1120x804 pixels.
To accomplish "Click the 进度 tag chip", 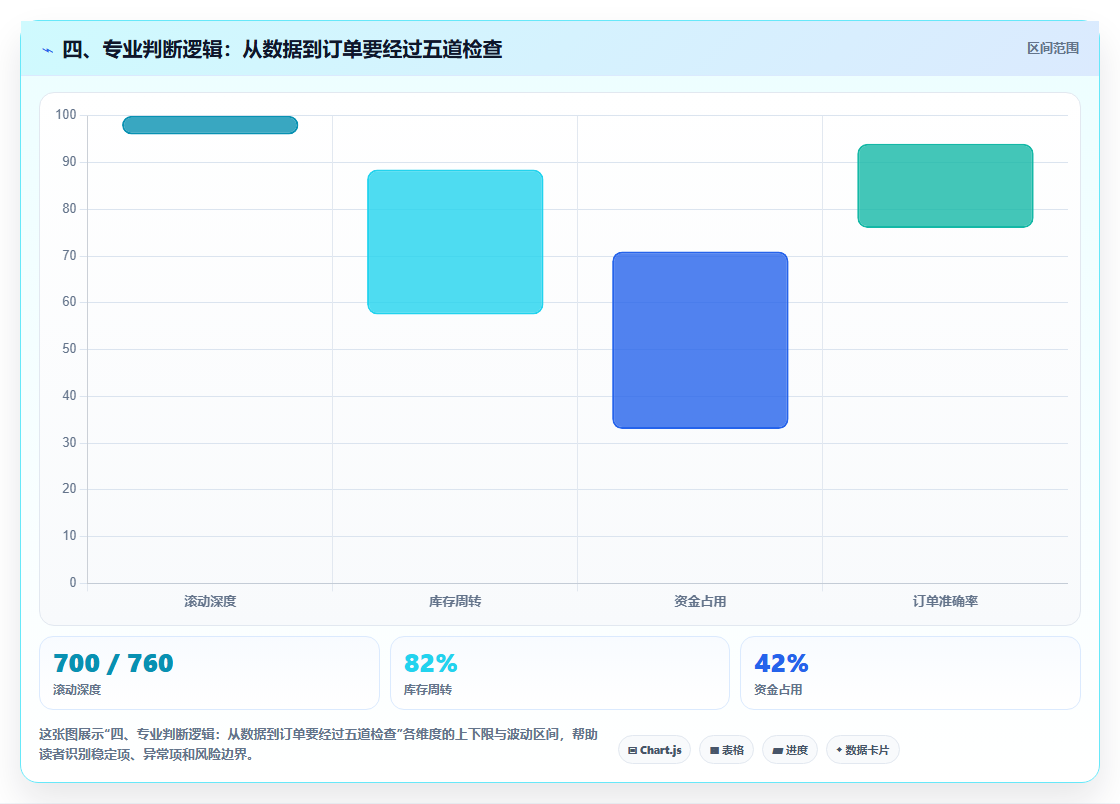I will (x=790, y=750).
